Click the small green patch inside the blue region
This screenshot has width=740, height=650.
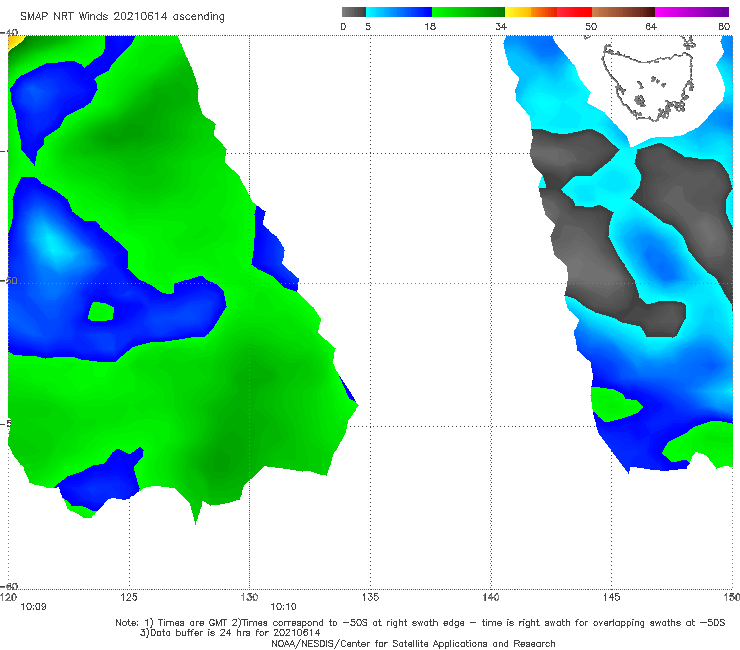[101, 312]
